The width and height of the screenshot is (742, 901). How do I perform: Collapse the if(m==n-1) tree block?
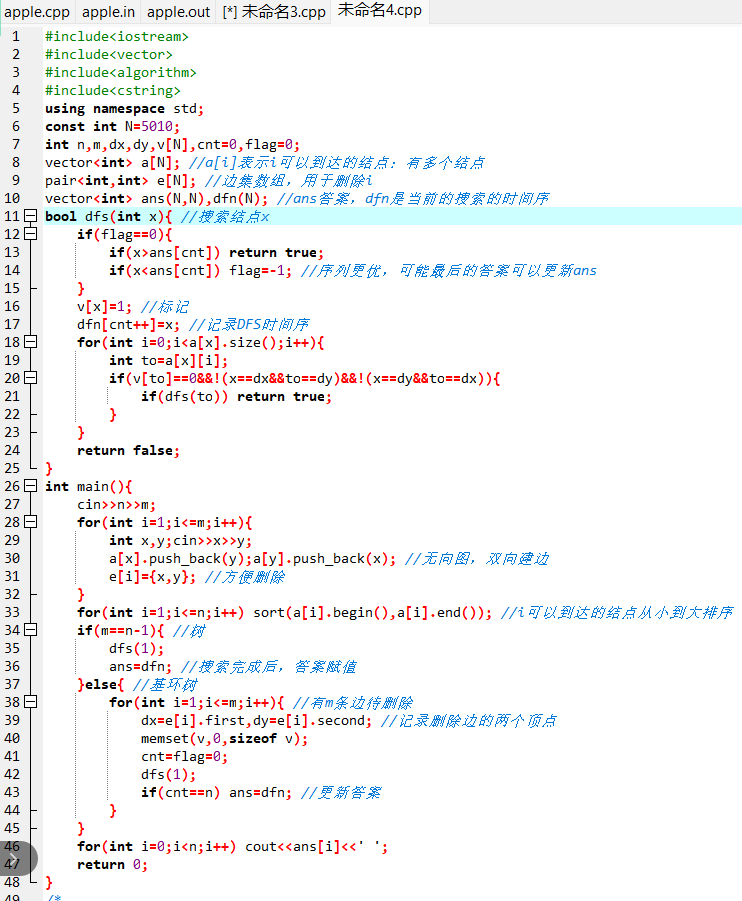(30, 631)
